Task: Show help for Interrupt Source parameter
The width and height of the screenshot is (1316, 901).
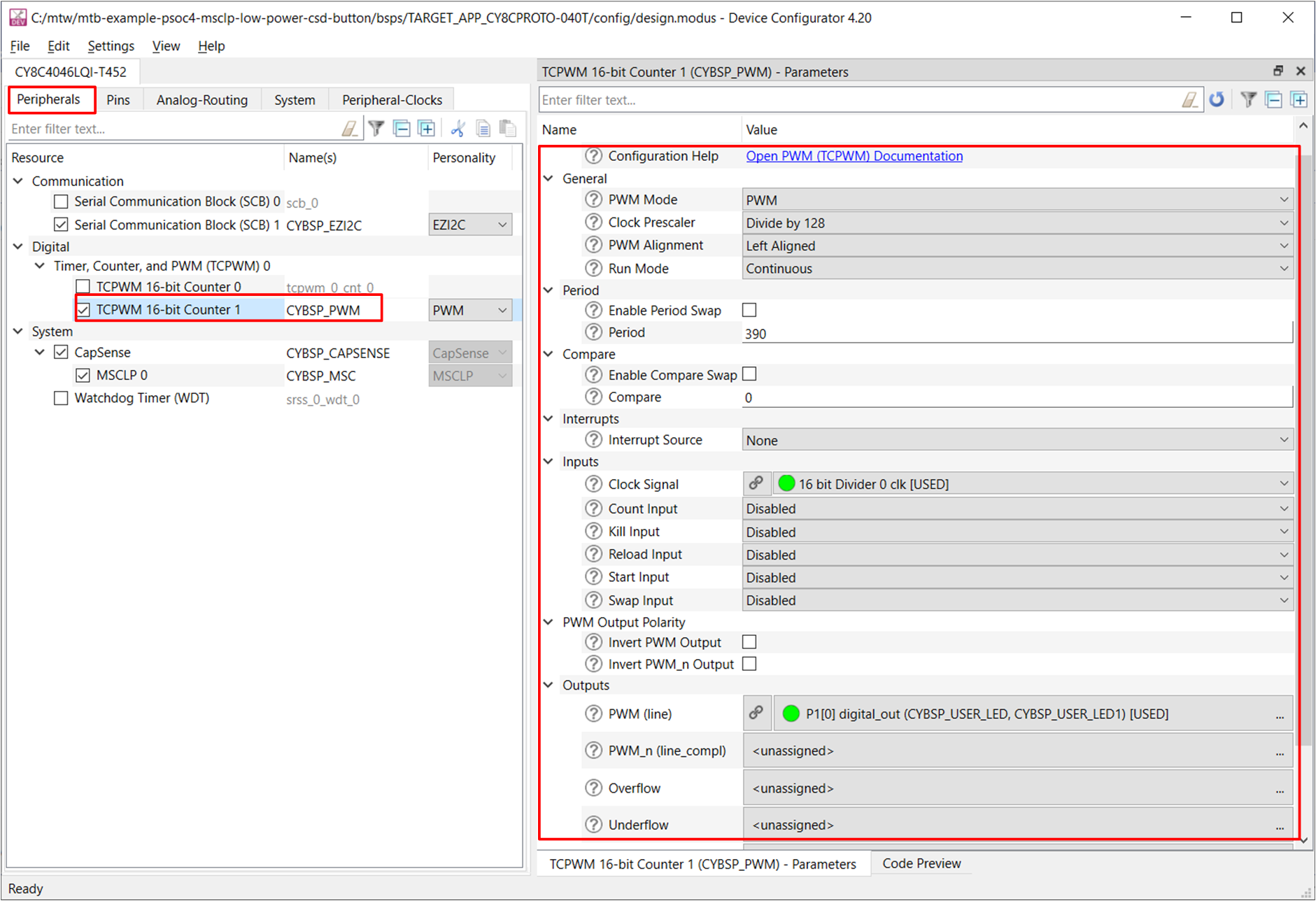Action: (593, 440)
